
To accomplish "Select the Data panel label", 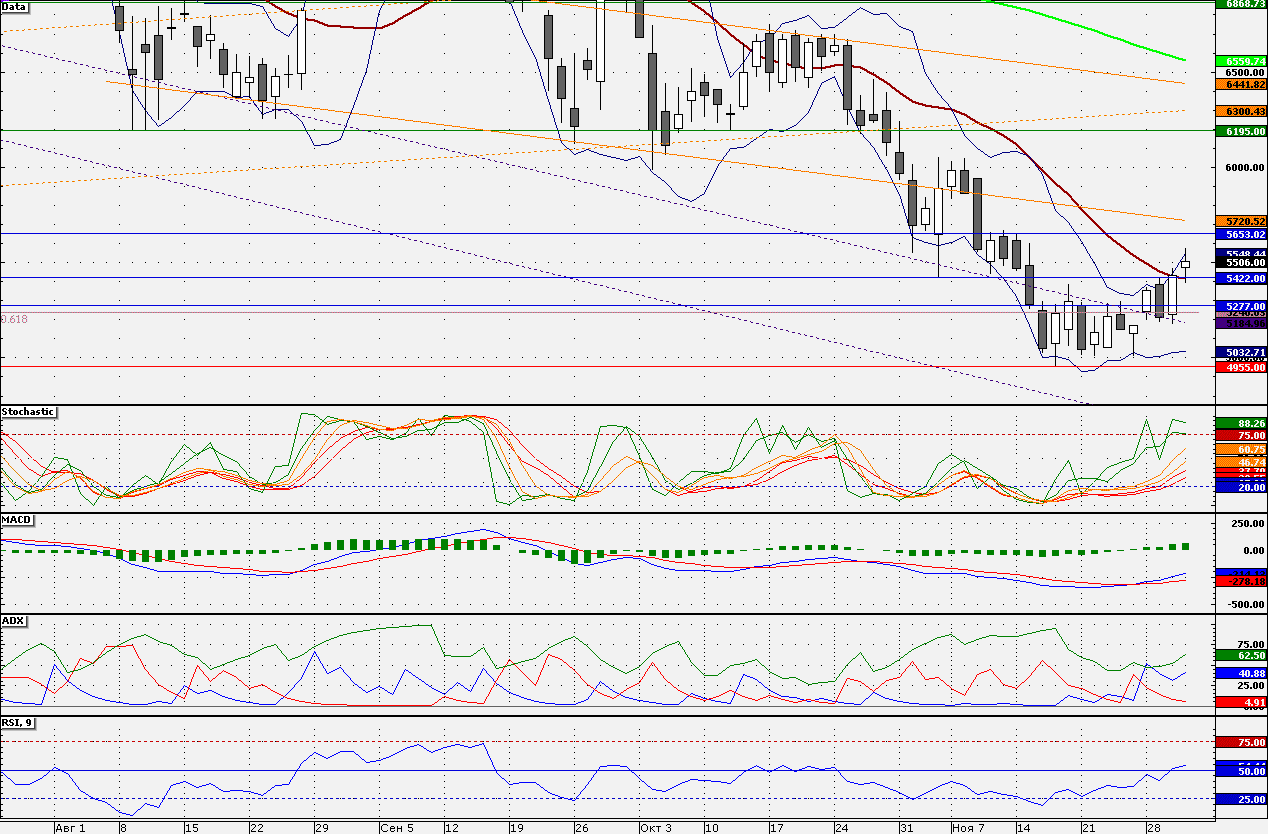I will (x=15, y=7).
